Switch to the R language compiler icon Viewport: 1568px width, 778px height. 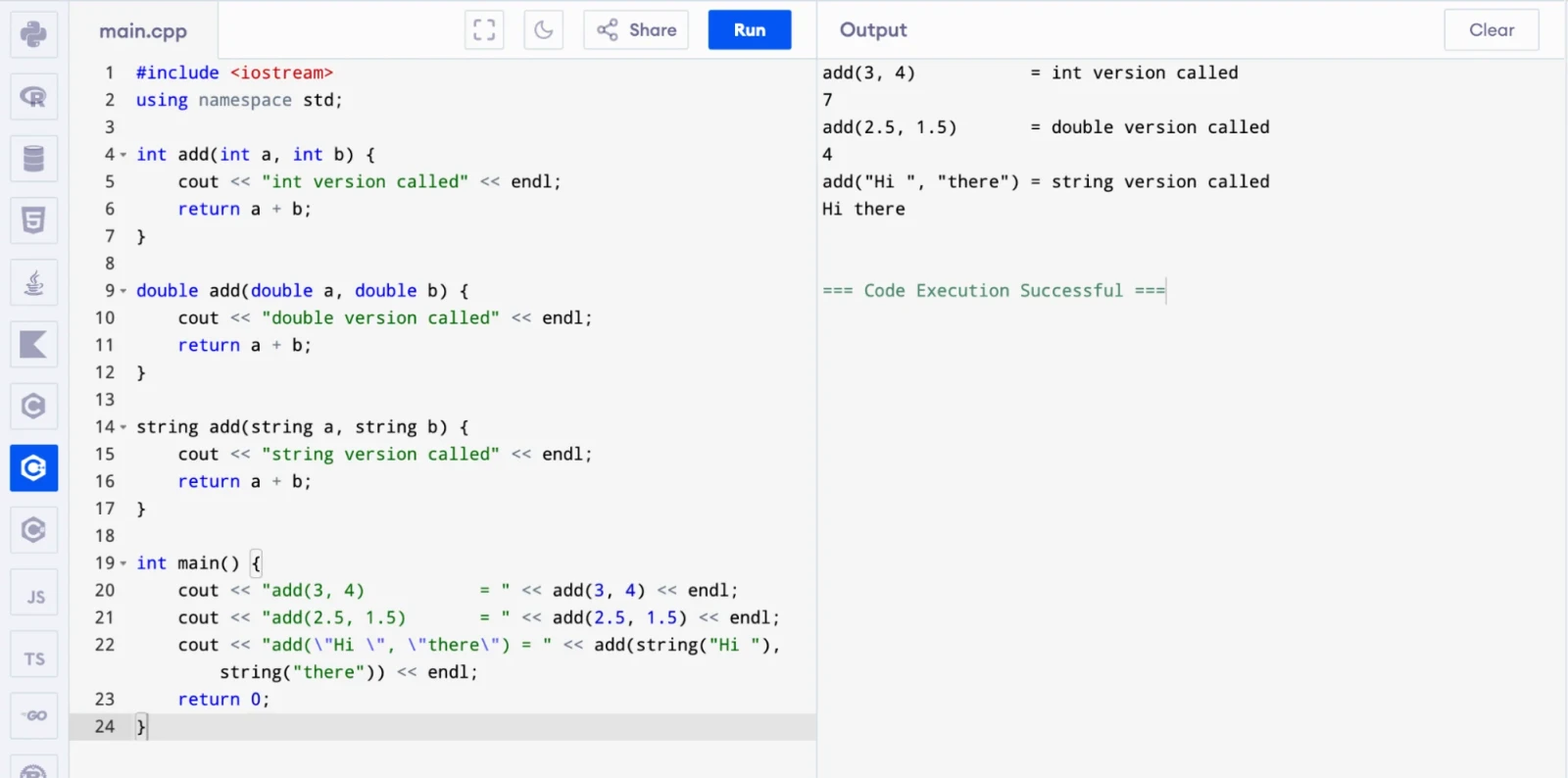click(34, 97)
